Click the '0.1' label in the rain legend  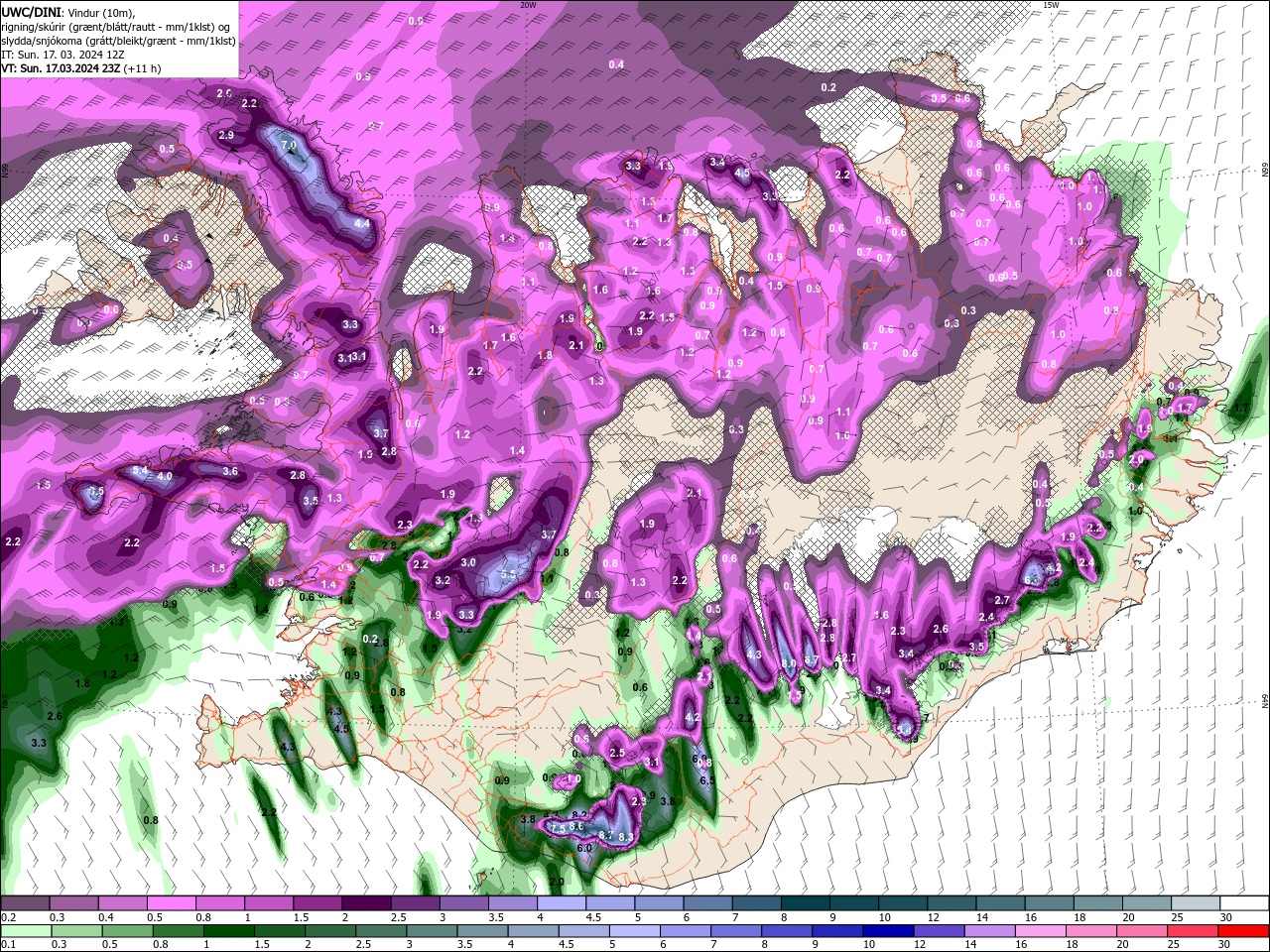[x=7, y=945]
